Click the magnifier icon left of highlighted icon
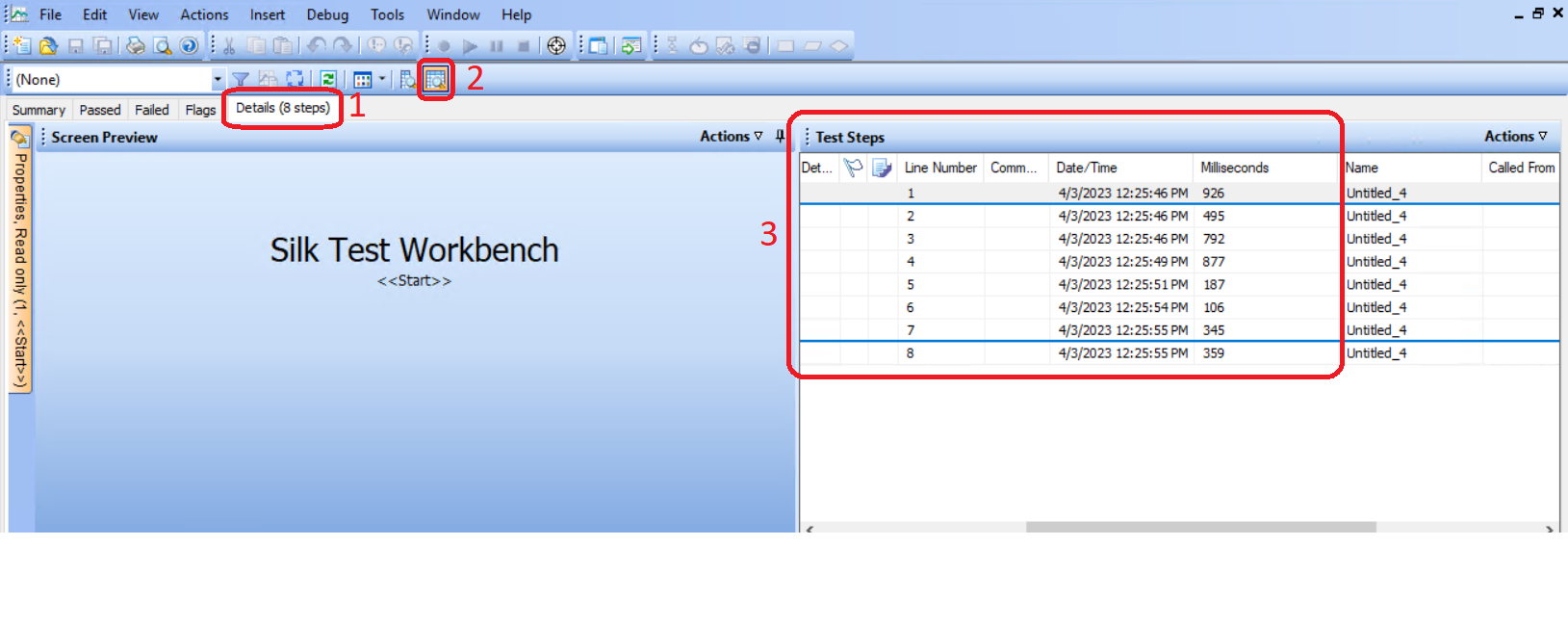This screenshot has width=1568, height=624. pos(408,79)
